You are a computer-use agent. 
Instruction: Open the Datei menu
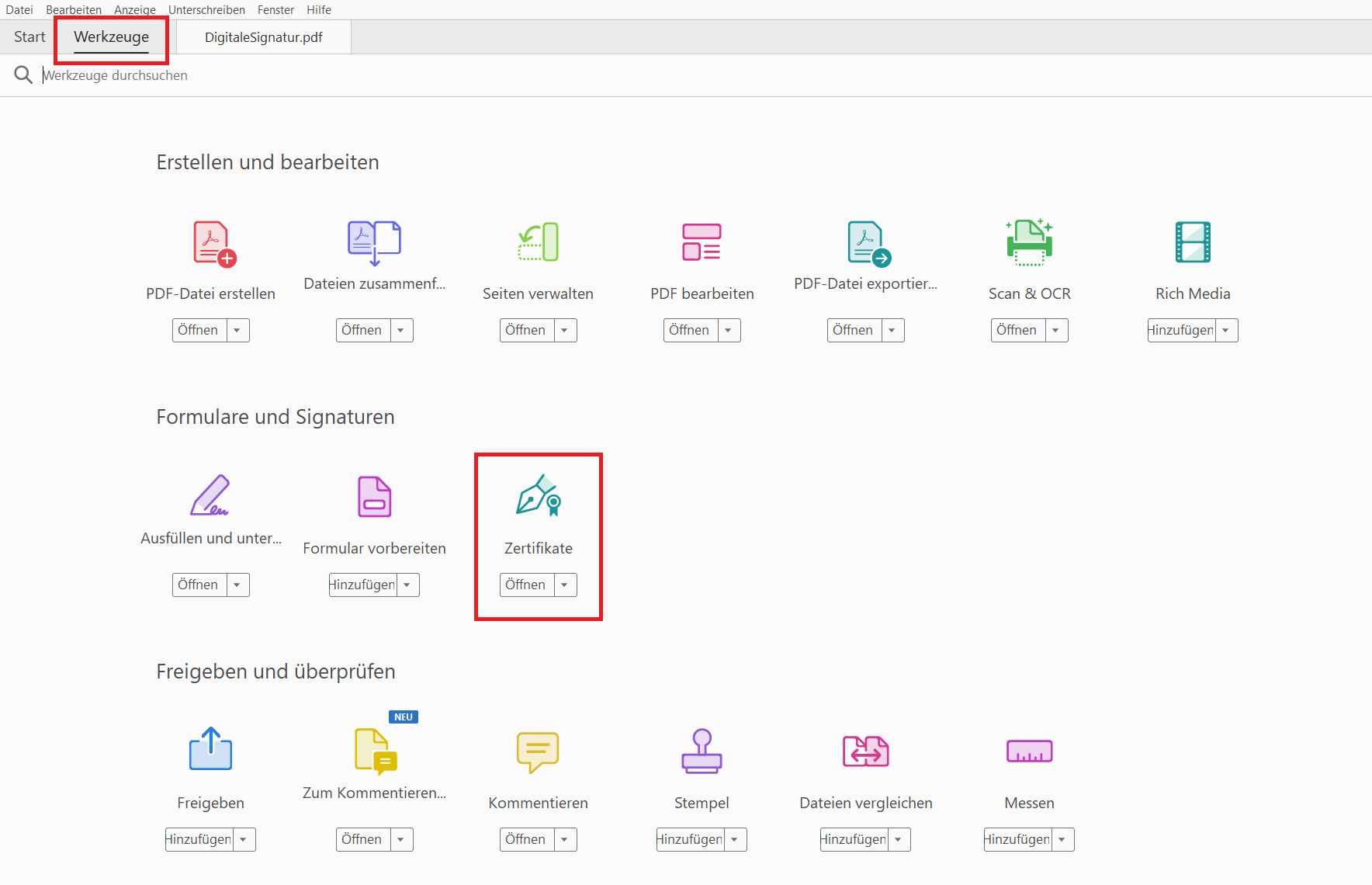tap(19, 9)
